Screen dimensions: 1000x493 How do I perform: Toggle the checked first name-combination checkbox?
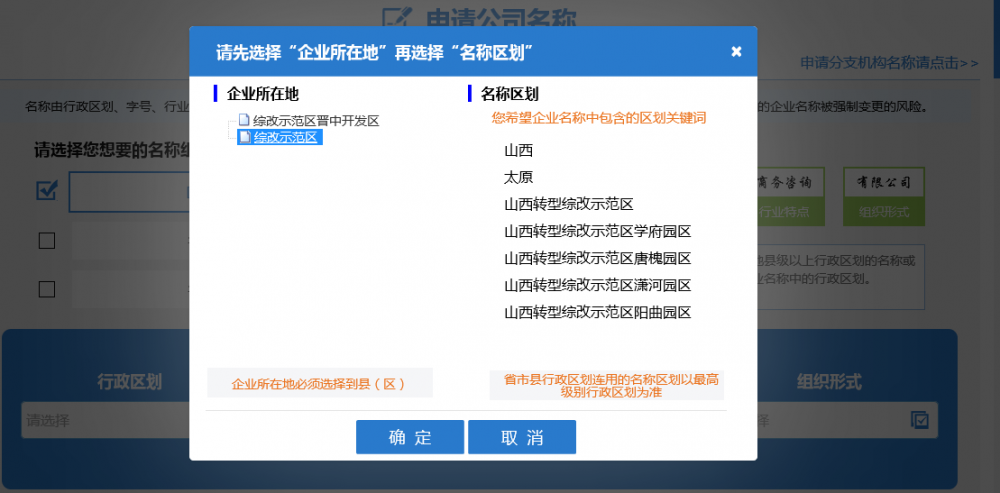tap(47, 190)
